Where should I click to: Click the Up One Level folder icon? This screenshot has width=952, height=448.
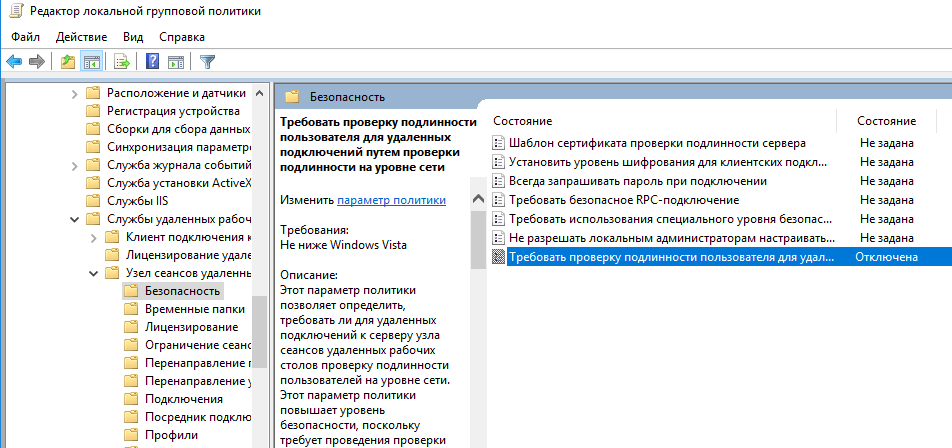[68, 62]
